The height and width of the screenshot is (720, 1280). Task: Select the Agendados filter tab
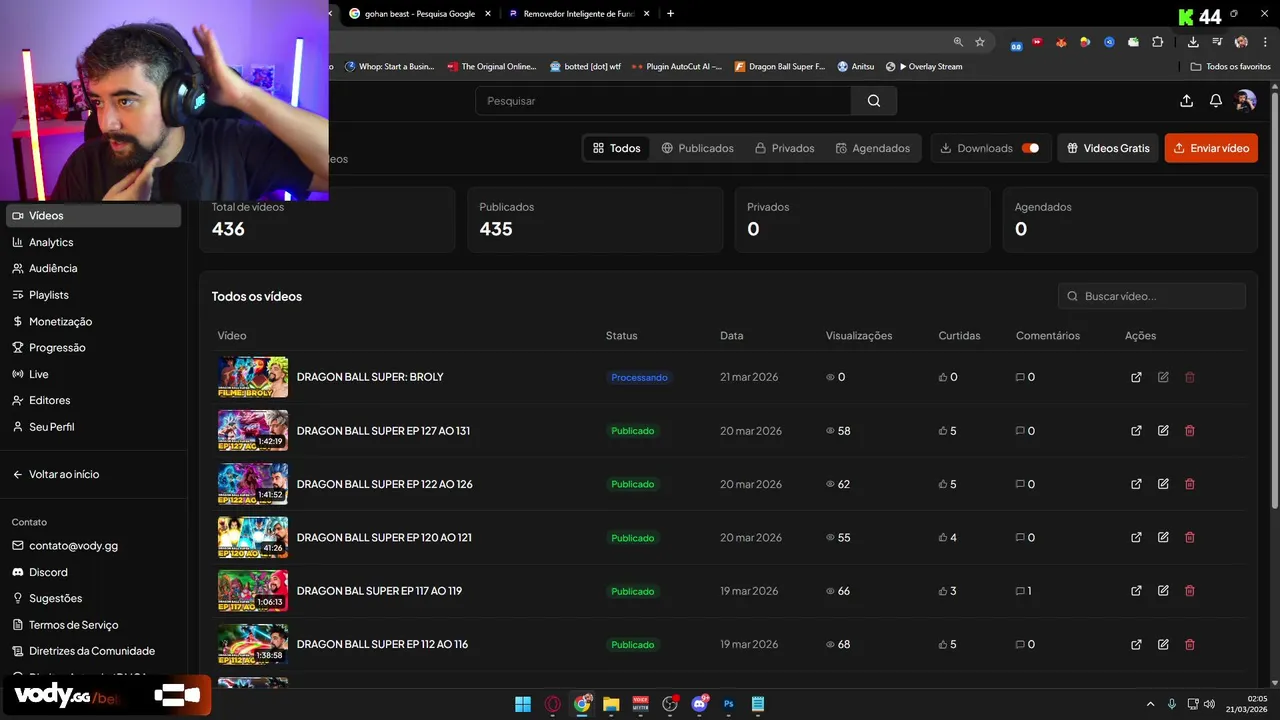coord(873,148)
